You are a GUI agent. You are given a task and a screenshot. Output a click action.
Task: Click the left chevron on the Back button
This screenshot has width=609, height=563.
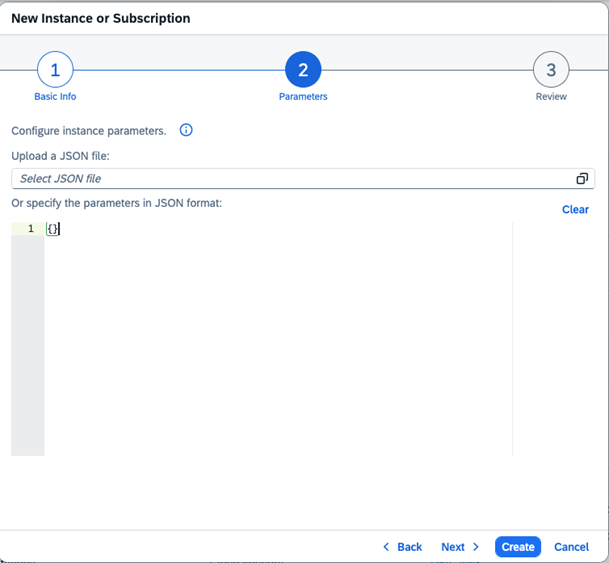pos(386,547)
